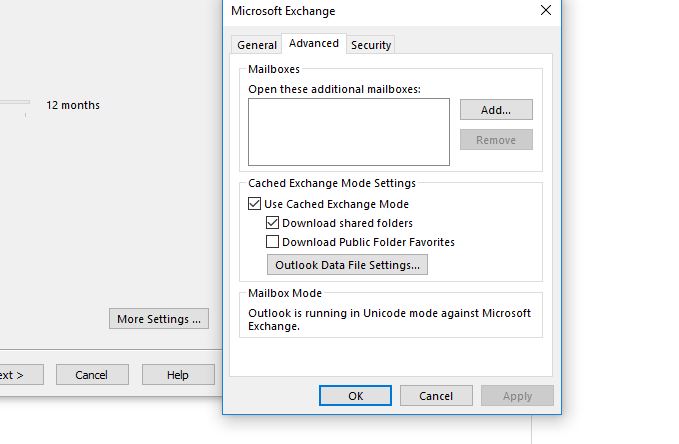Click the additional mailboxes list box
Viewport: 679px width, 444px height.
[x=349, y=132]
